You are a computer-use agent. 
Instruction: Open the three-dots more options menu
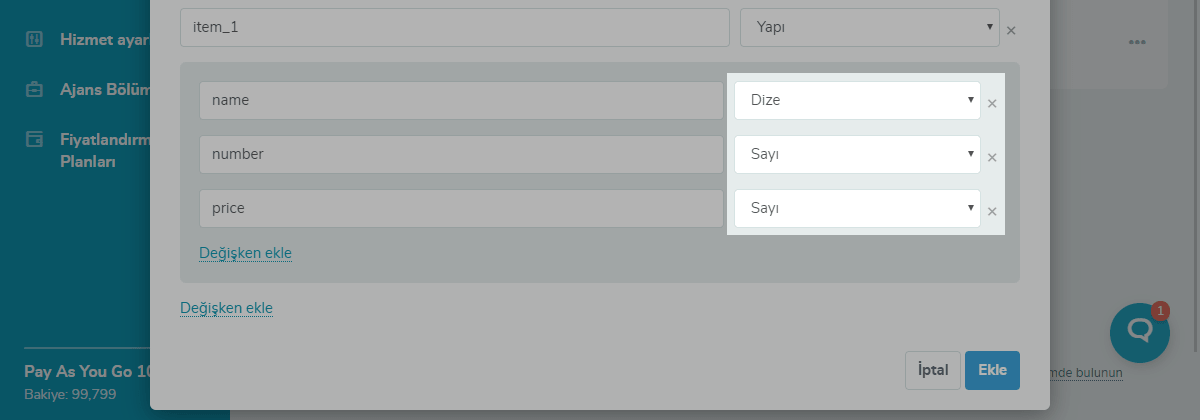(x=1136, y=42)
